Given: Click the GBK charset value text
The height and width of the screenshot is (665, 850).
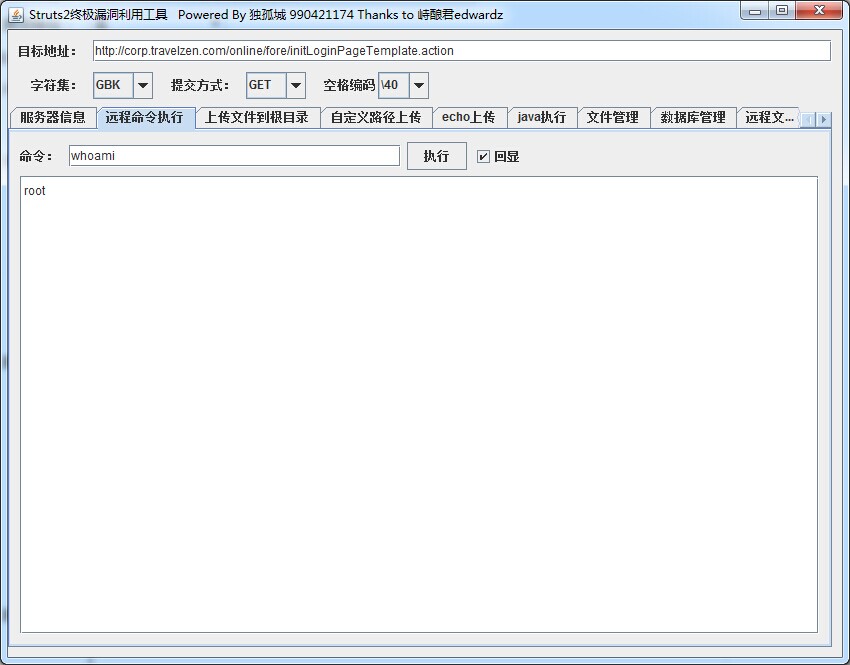Looking at the screenshot, I should coord(108,85).
